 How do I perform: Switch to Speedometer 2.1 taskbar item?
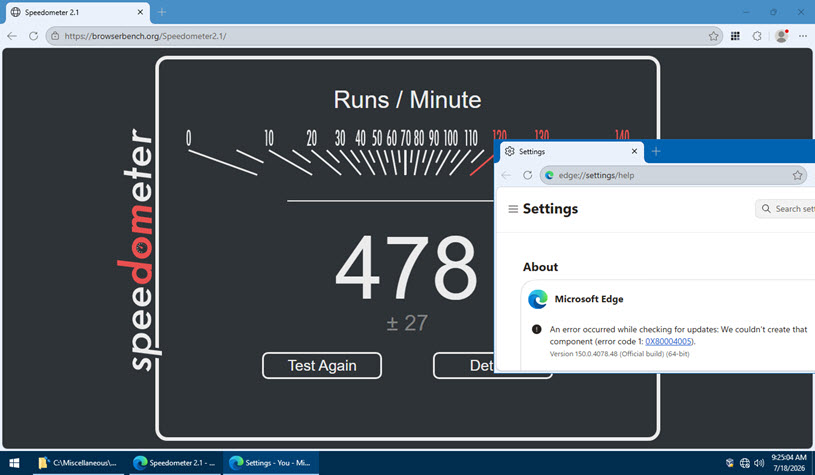coord(174,463)
